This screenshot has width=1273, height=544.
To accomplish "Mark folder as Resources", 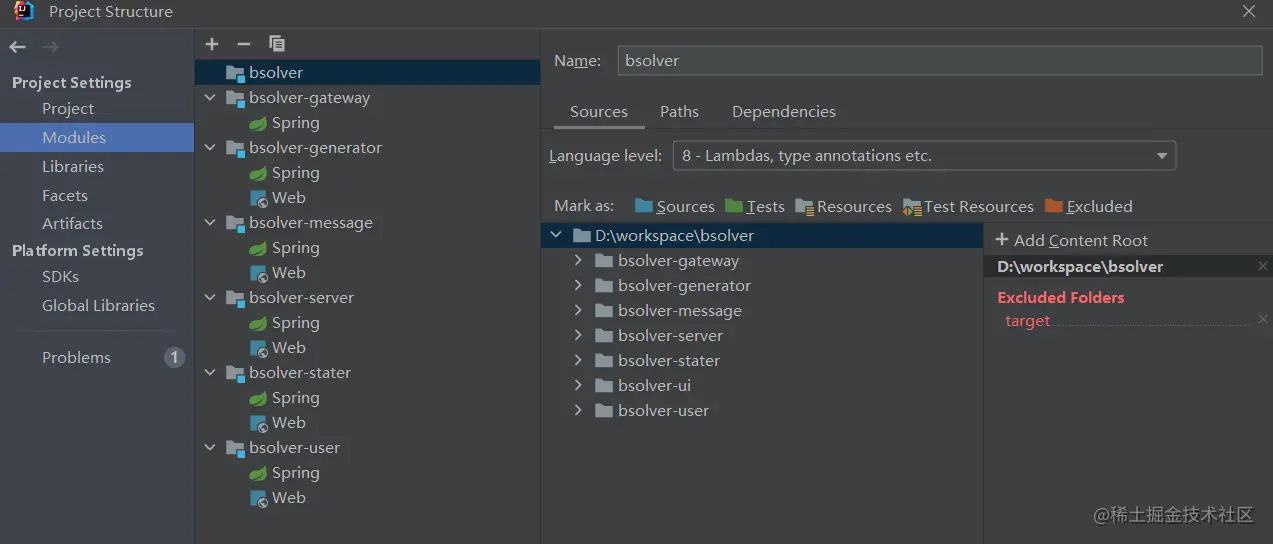I will click(x=843, y=206).
